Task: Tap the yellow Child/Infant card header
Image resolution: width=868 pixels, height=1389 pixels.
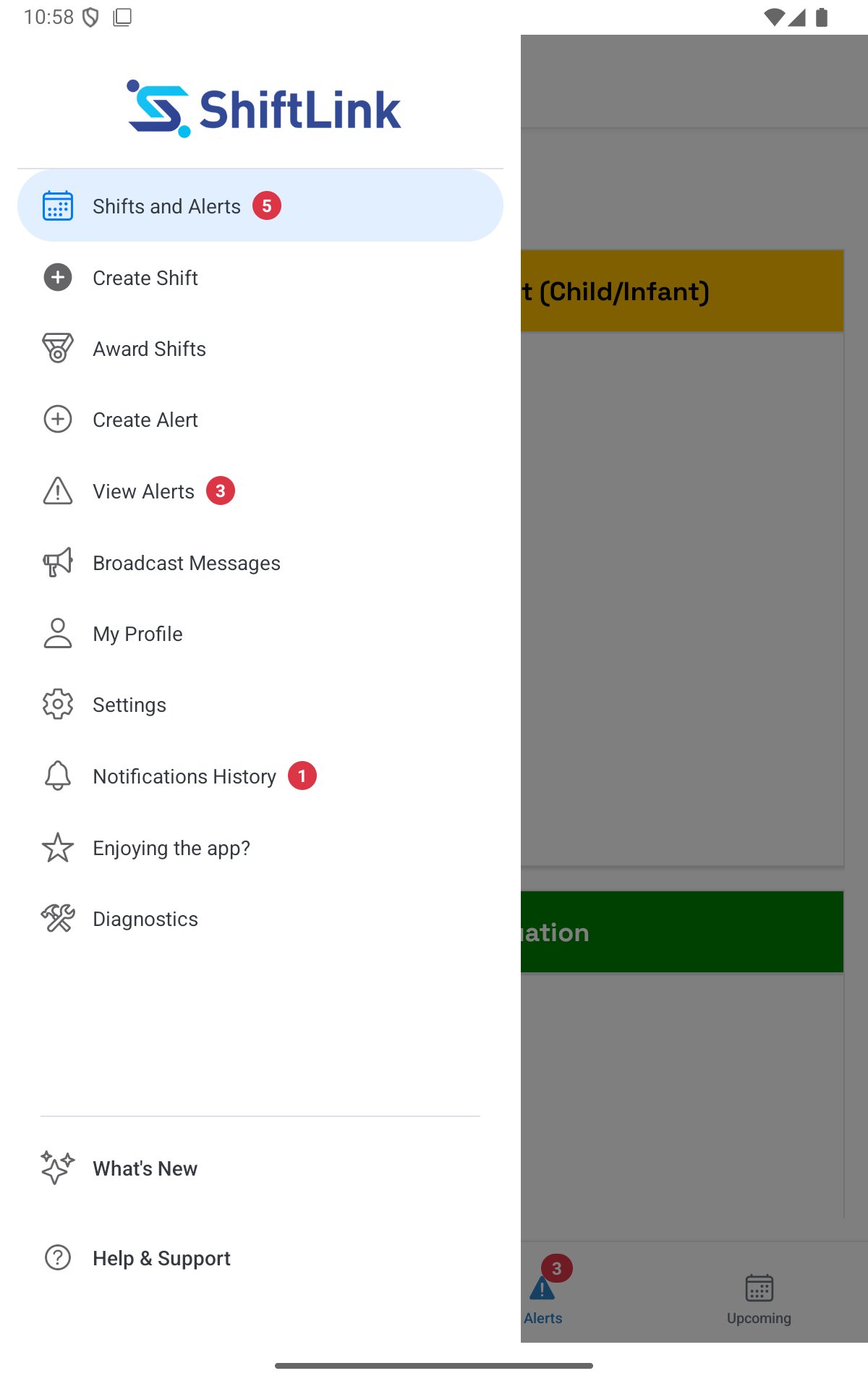Action: pos(682,291)
